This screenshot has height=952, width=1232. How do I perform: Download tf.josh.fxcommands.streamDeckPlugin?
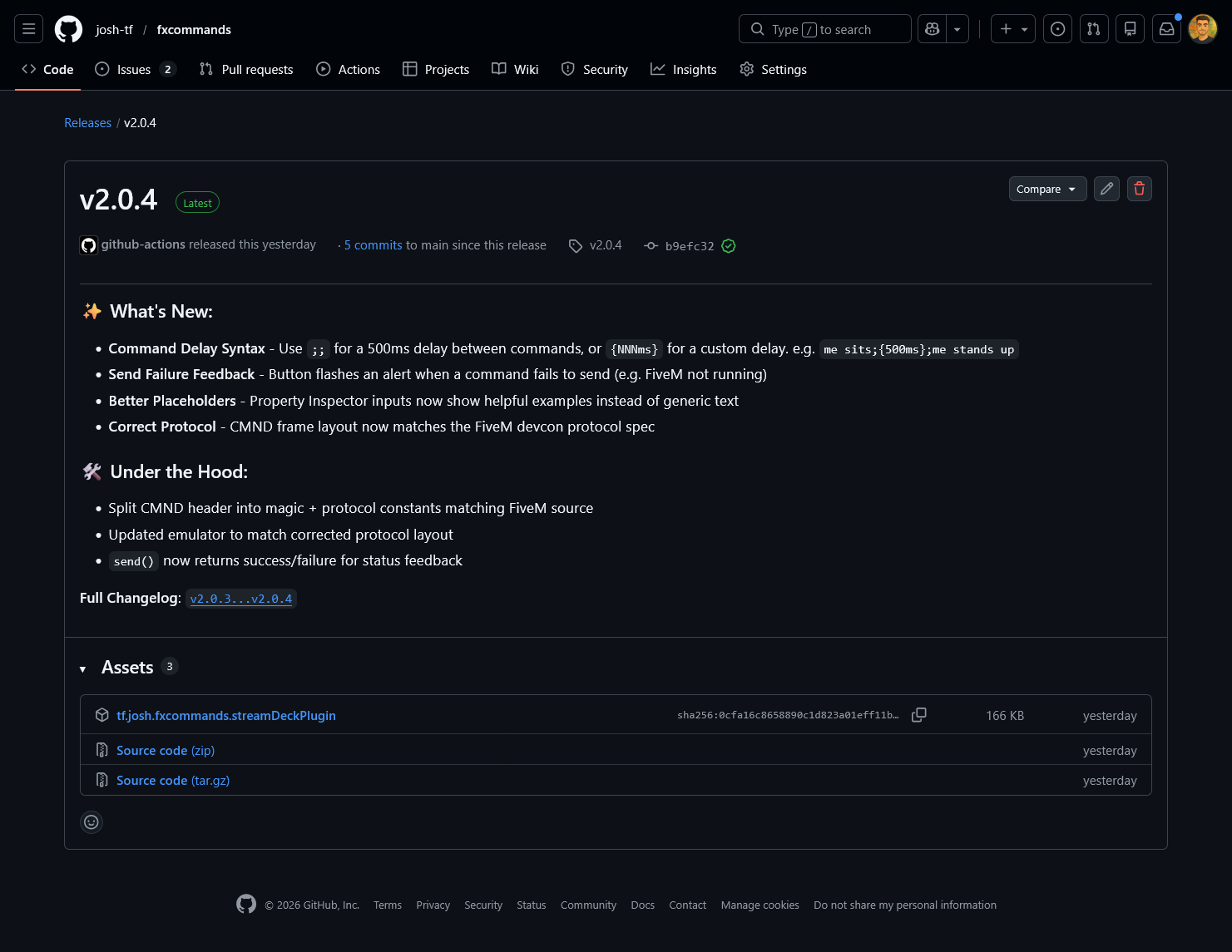point(226,715)
